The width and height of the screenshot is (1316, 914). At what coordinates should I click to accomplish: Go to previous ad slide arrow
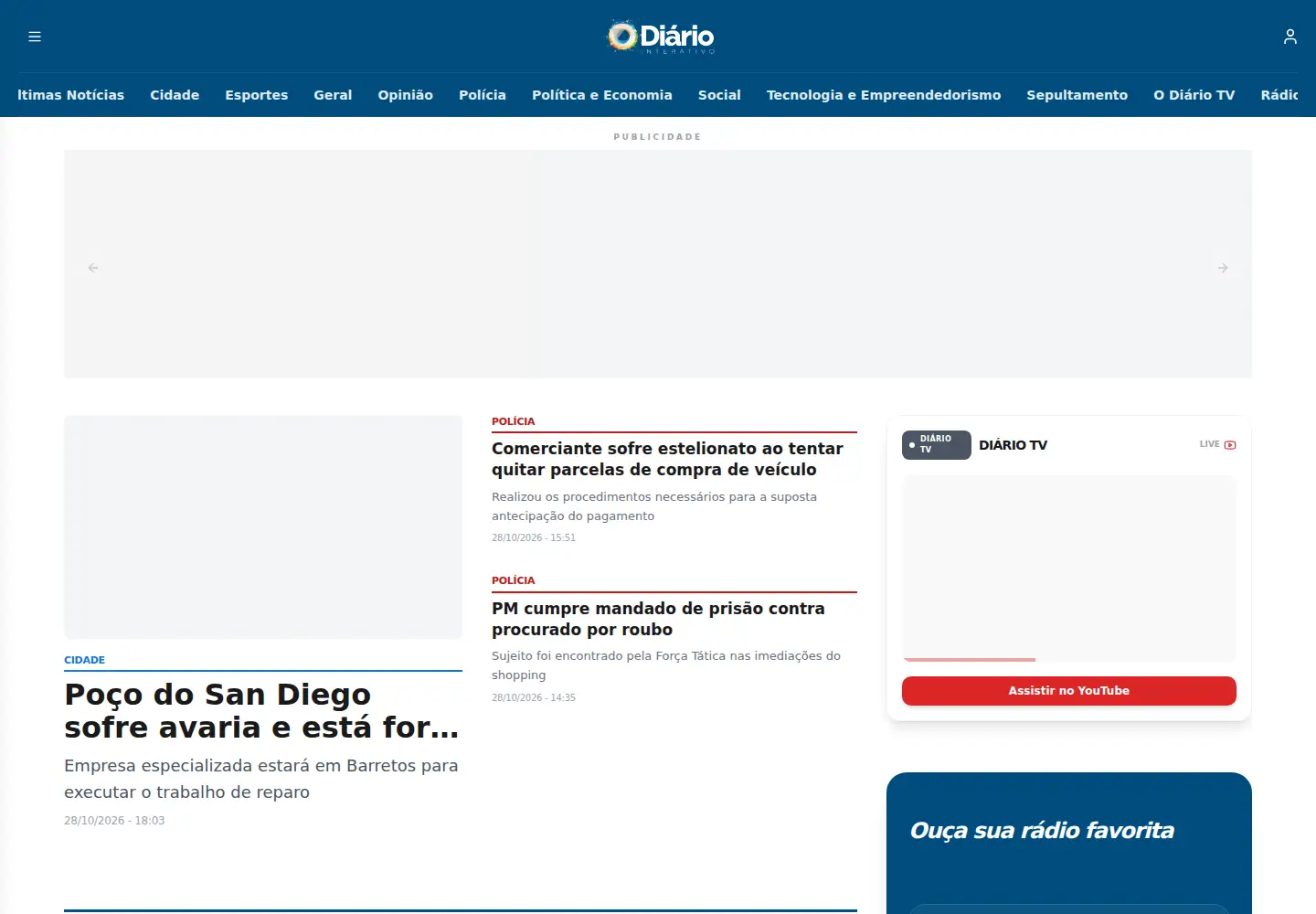93,268
